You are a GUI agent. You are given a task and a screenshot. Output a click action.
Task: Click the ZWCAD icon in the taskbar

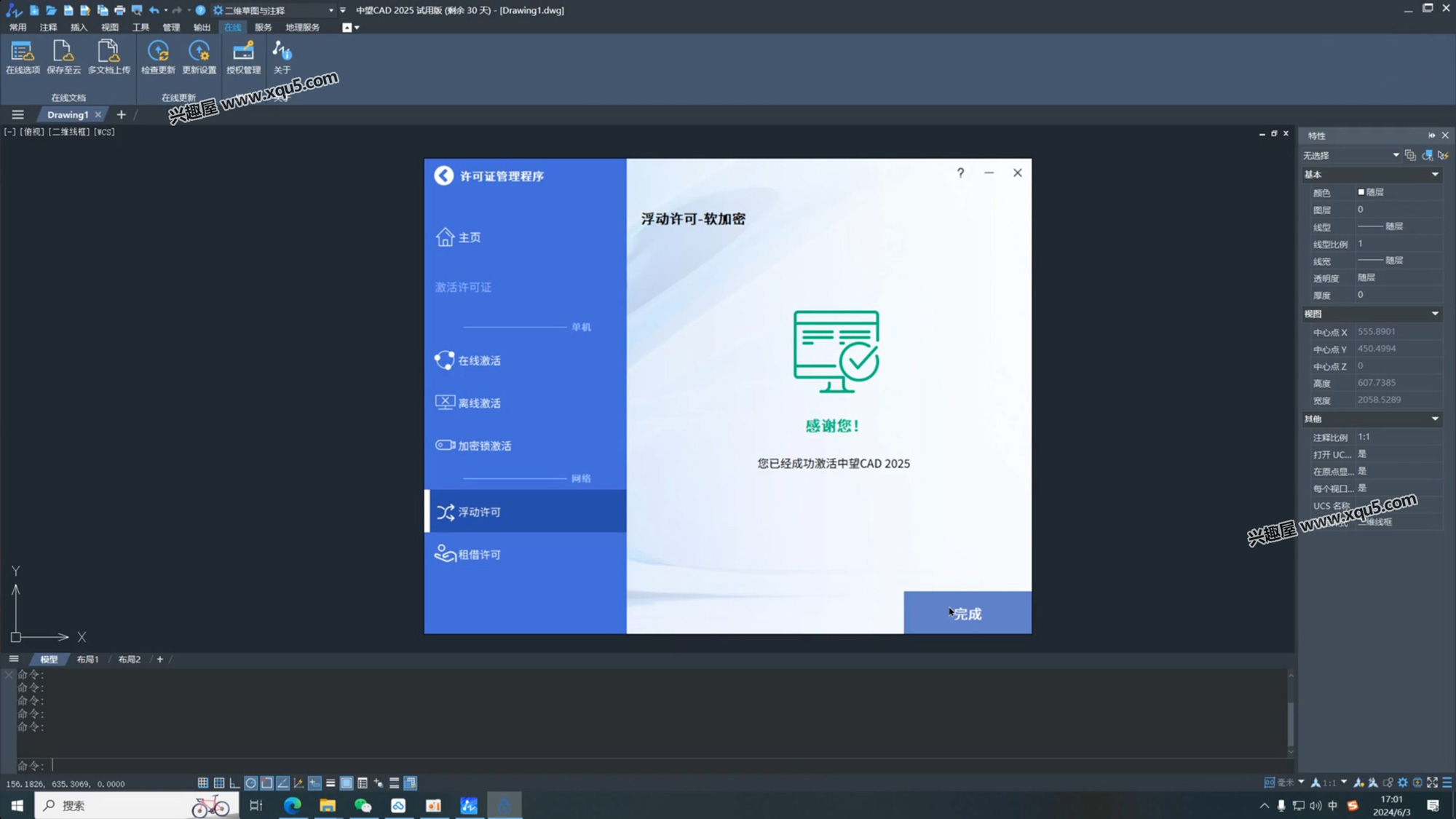coord(469,805)
